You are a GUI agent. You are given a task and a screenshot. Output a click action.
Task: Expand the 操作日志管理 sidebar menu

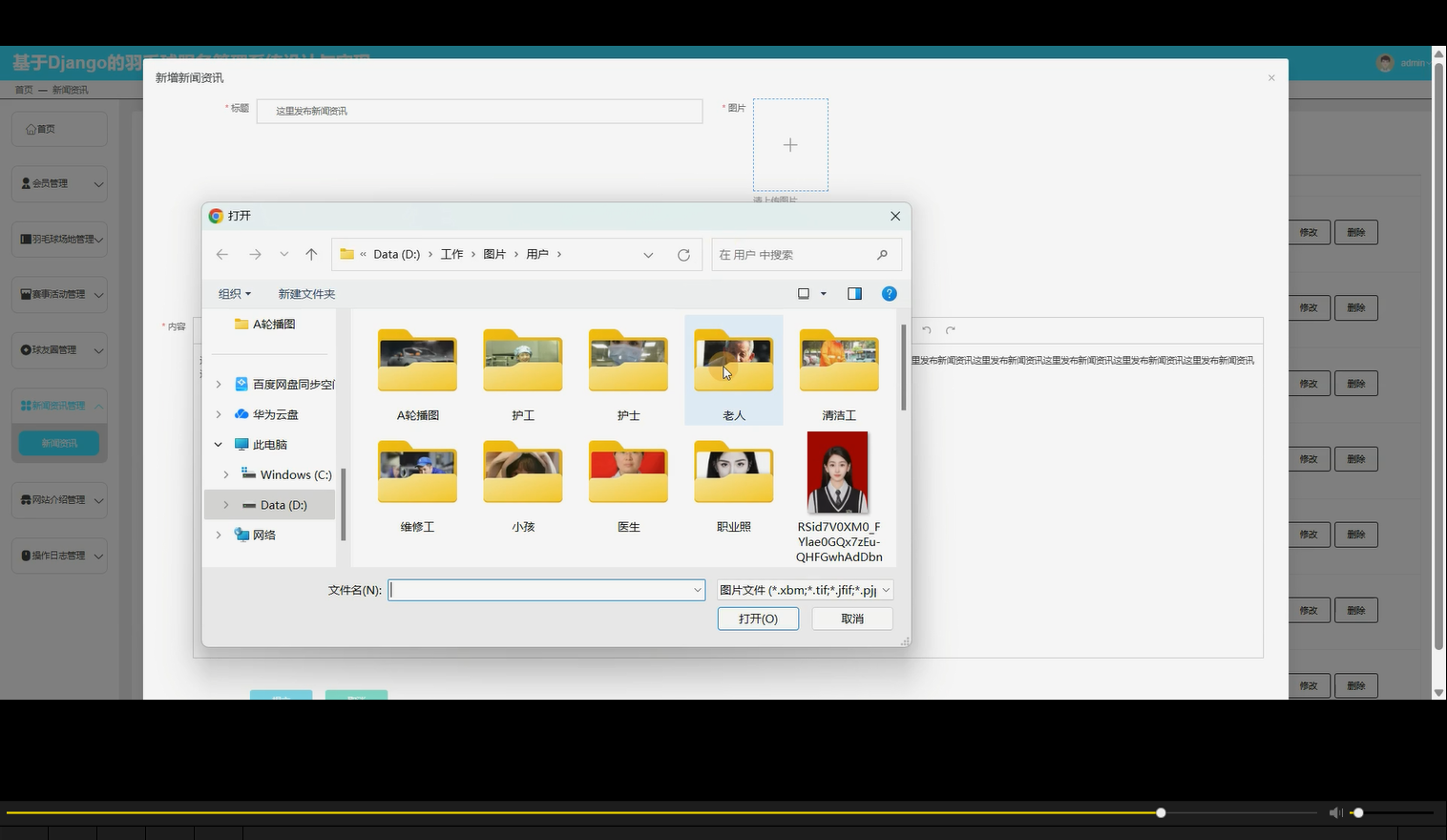59,556
